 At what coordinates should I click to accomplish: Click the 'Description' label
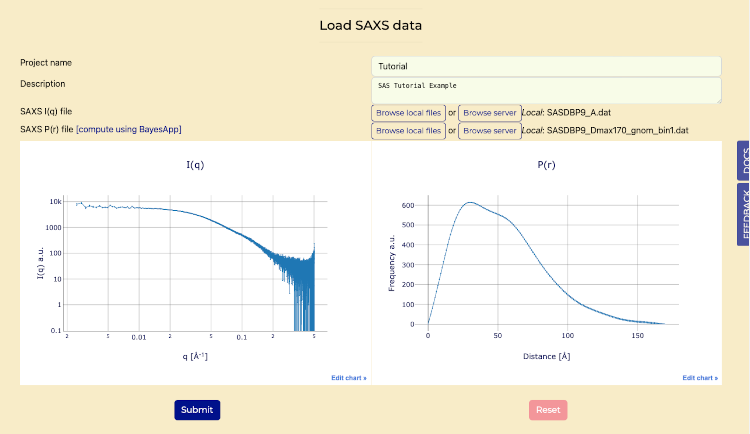43,84
